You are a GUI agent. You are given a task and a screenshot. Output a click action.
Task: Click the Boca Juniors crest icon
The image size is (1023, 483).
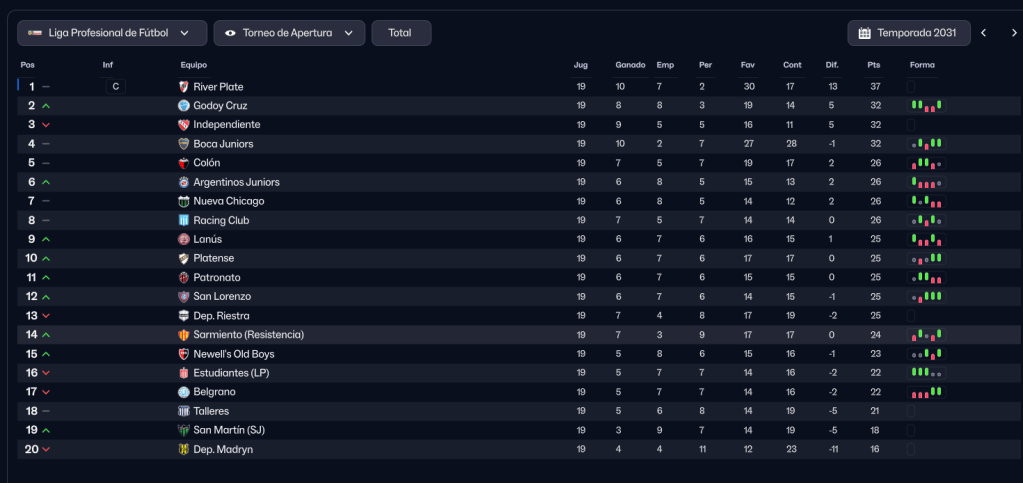coord(183,144)
